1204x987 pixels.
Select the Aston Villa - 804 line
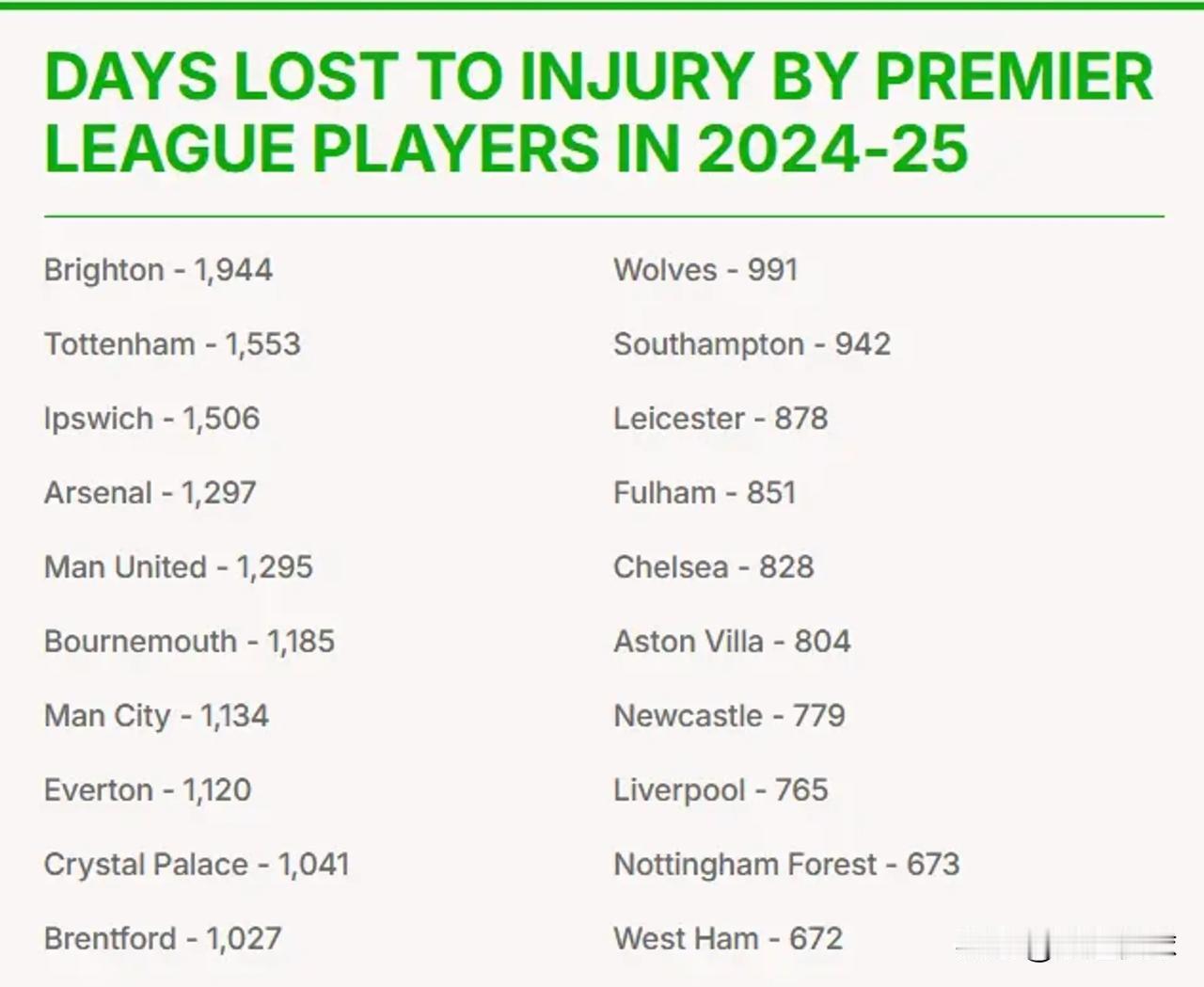(x=732, y=642)
